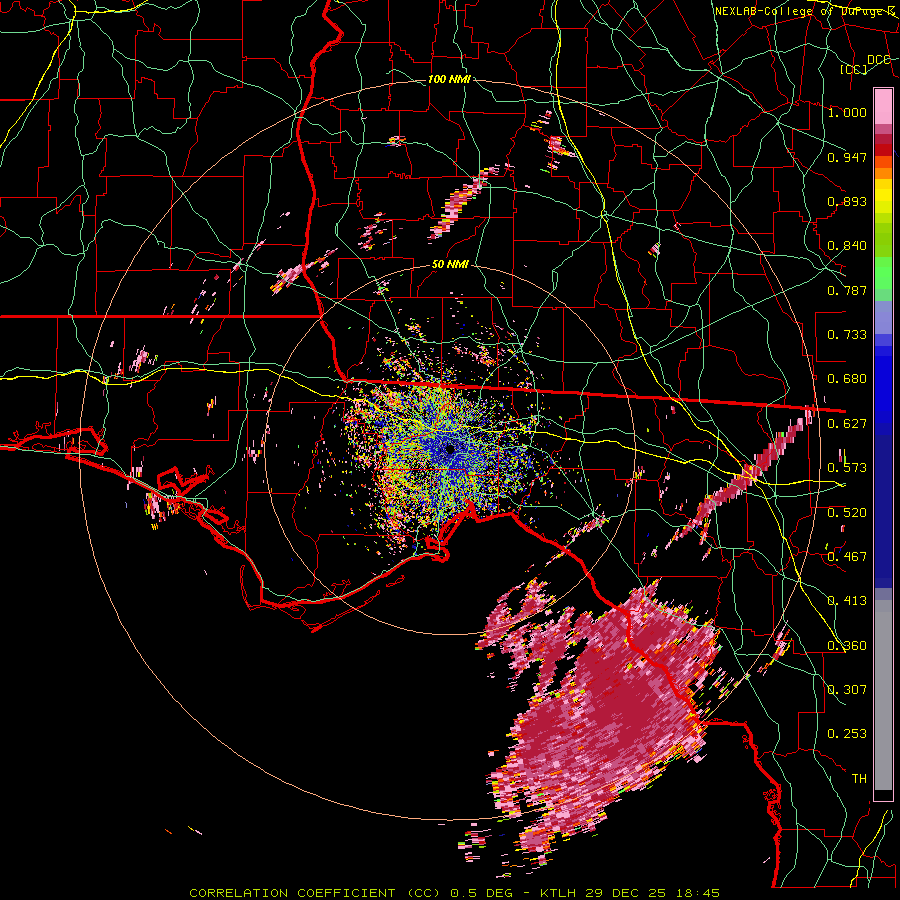Viewport: 900px width, 900px height.
Task: Select the 0.253 legend value
Action: pyautogui.click(x=847, y=734)
